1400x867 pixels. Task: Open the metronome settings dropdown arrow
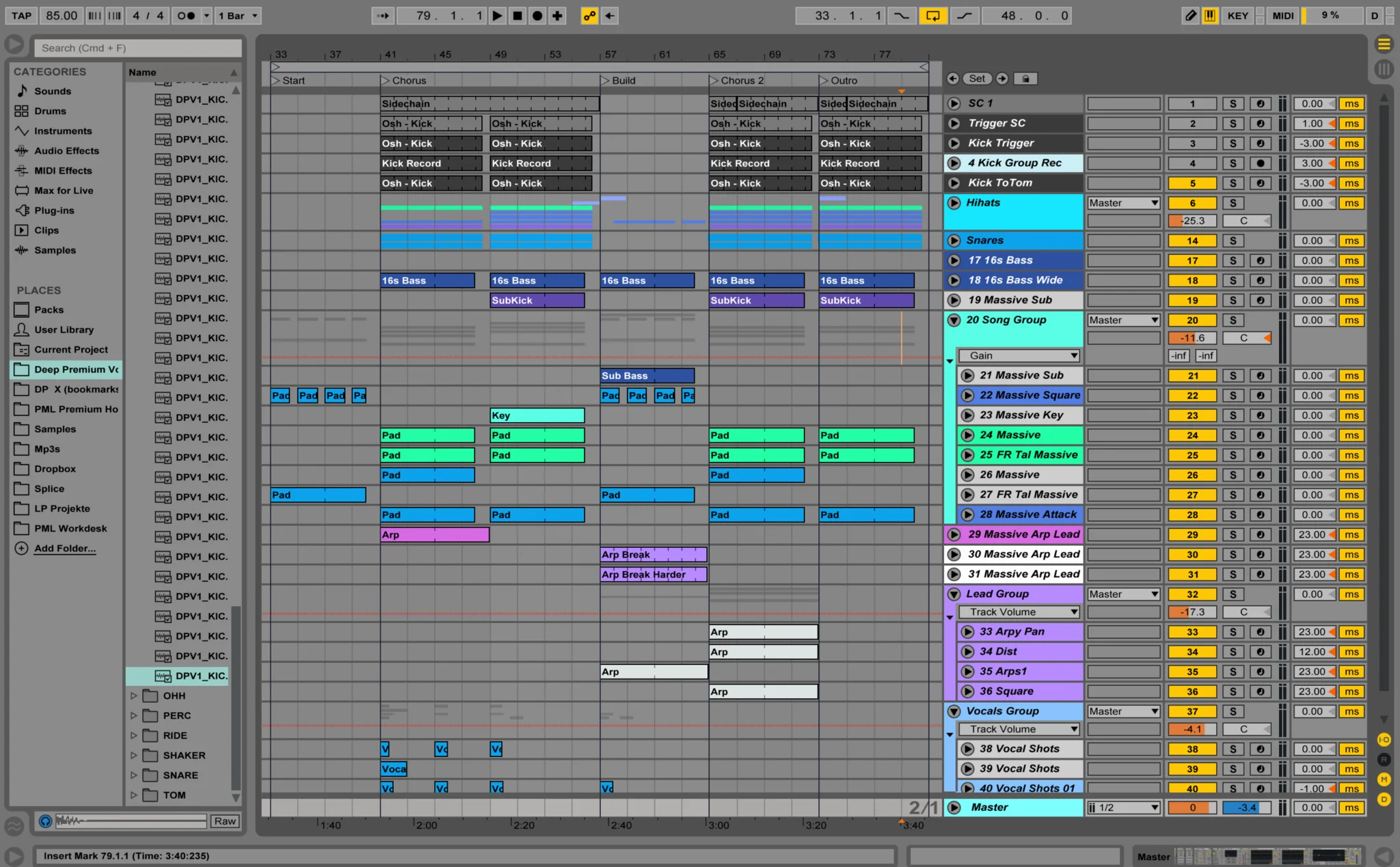click(x=206, y=16)
